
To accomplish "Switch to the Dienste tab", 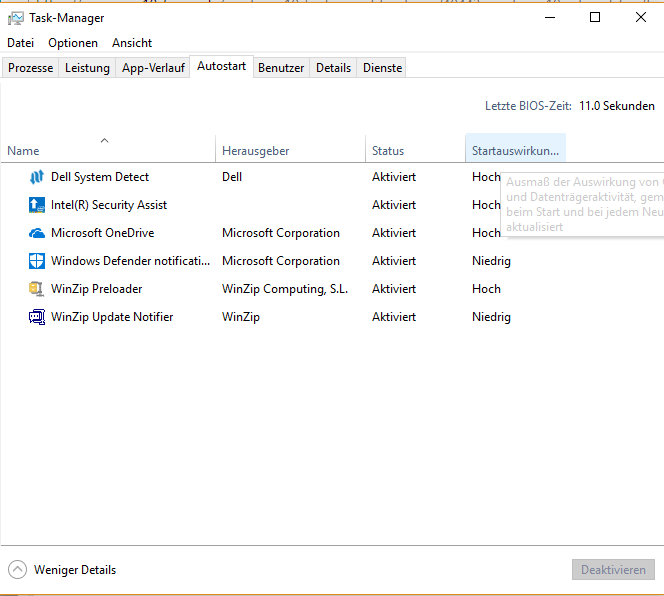I will pyautogui.click(x=382, y=68).
